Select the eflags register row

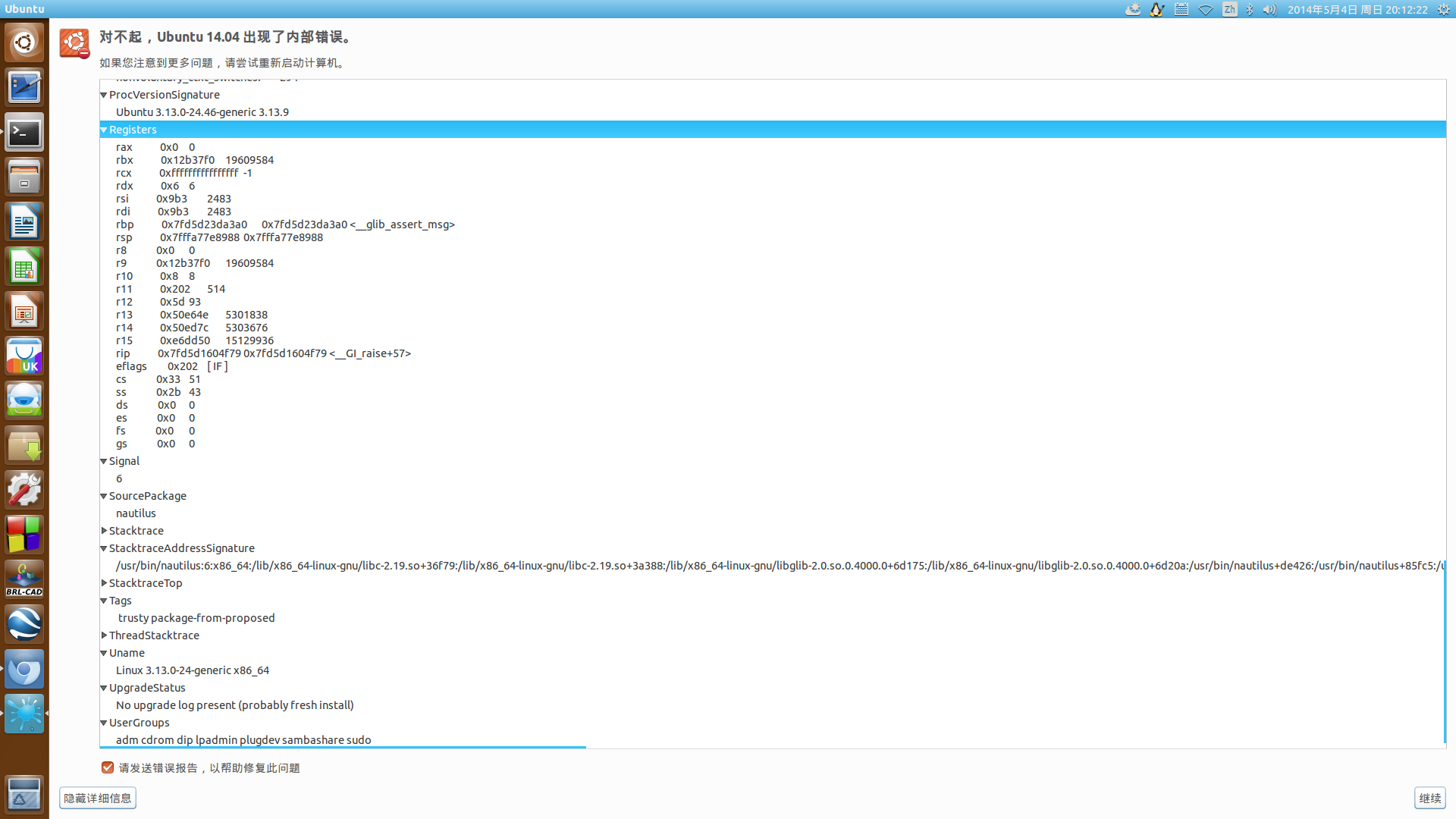(172, 366)
